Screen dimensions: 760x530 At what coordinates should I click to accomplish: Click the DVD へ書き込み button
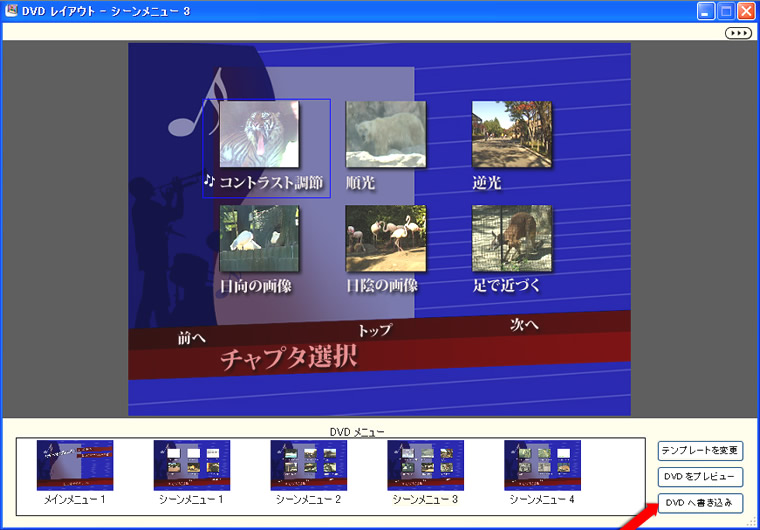(700, 502)
